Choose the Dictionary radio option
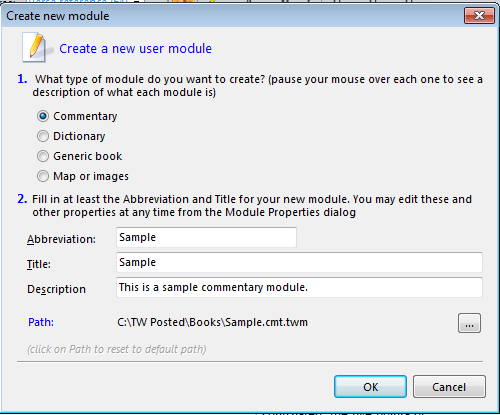Image resolution: width=500 pixels, height=415 pixels. [x=43, y=136]
